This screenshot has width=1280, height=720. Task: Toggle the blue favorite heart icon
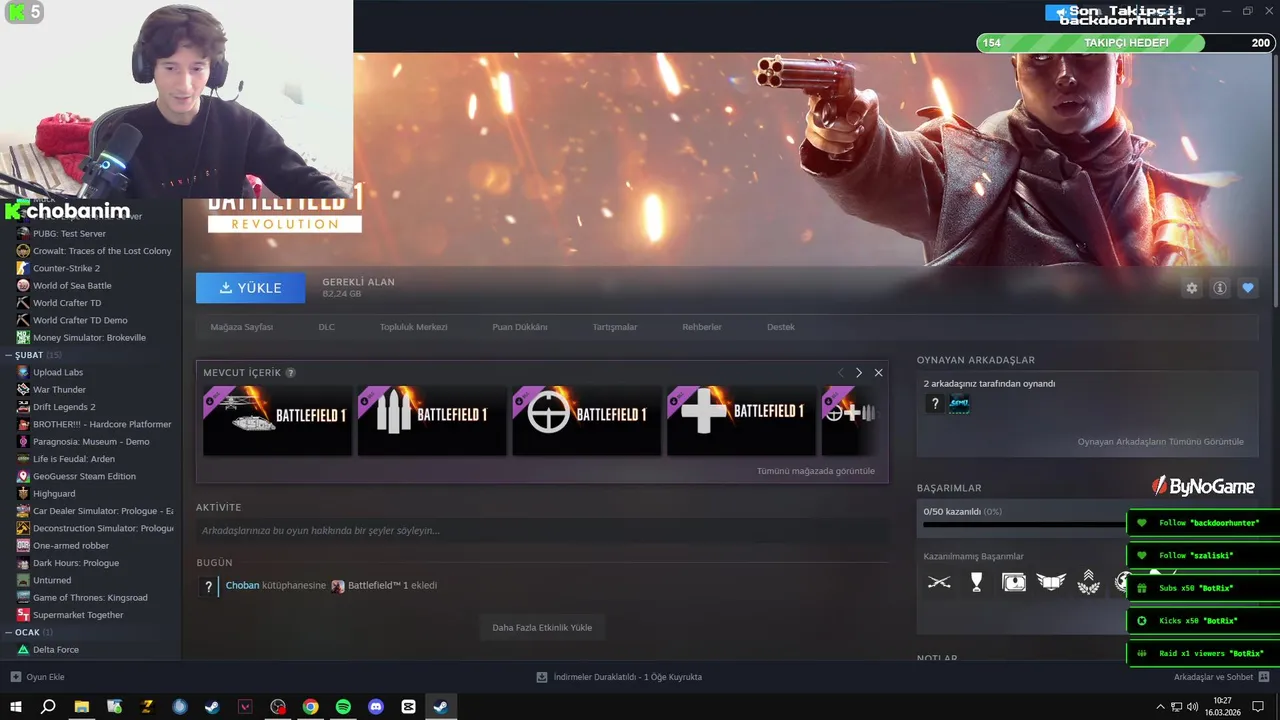click(x=1247, y=288)
